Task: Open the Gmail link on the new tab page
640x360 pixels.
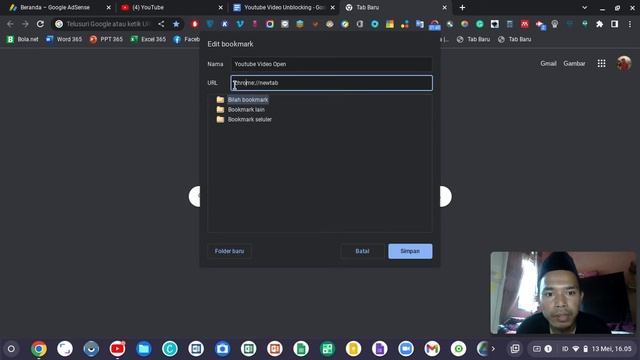Action: pos(548,63)
